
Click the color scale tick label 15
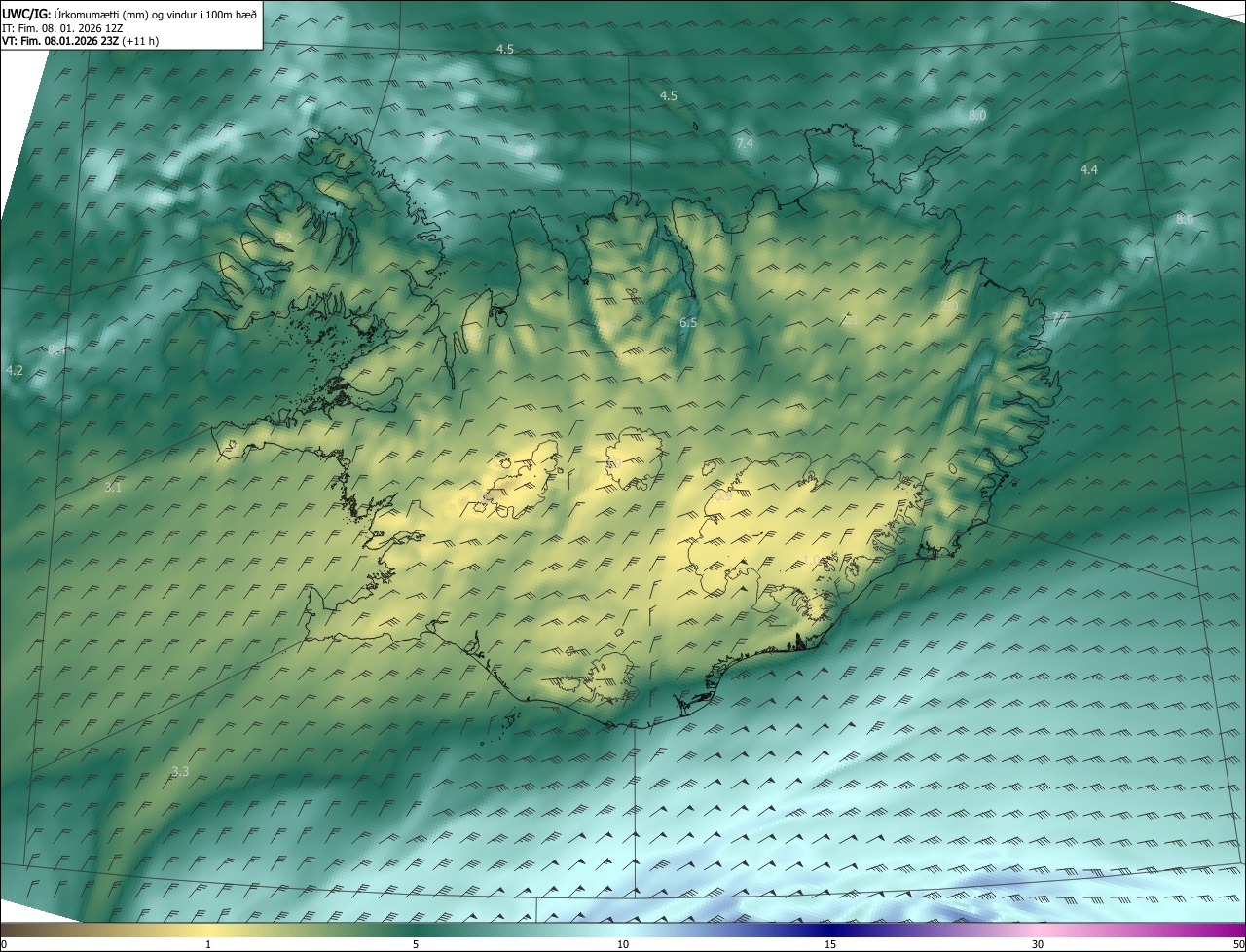click(x=830, y=944)
